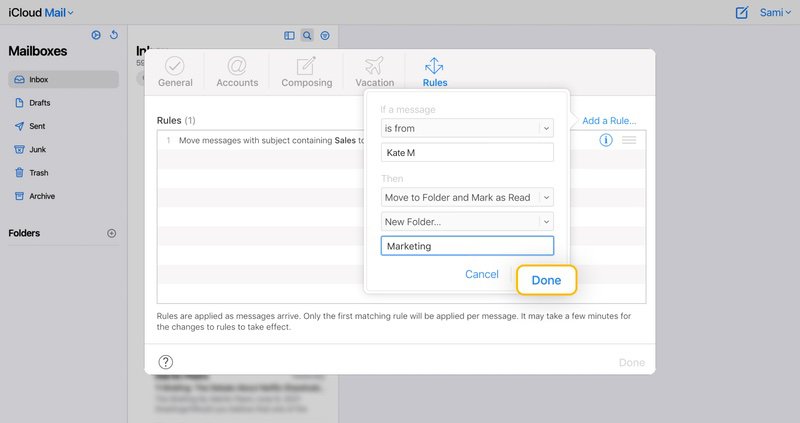Open the 'is from' condition dropdown
The image size is (800, 423).
coord(467,128)
